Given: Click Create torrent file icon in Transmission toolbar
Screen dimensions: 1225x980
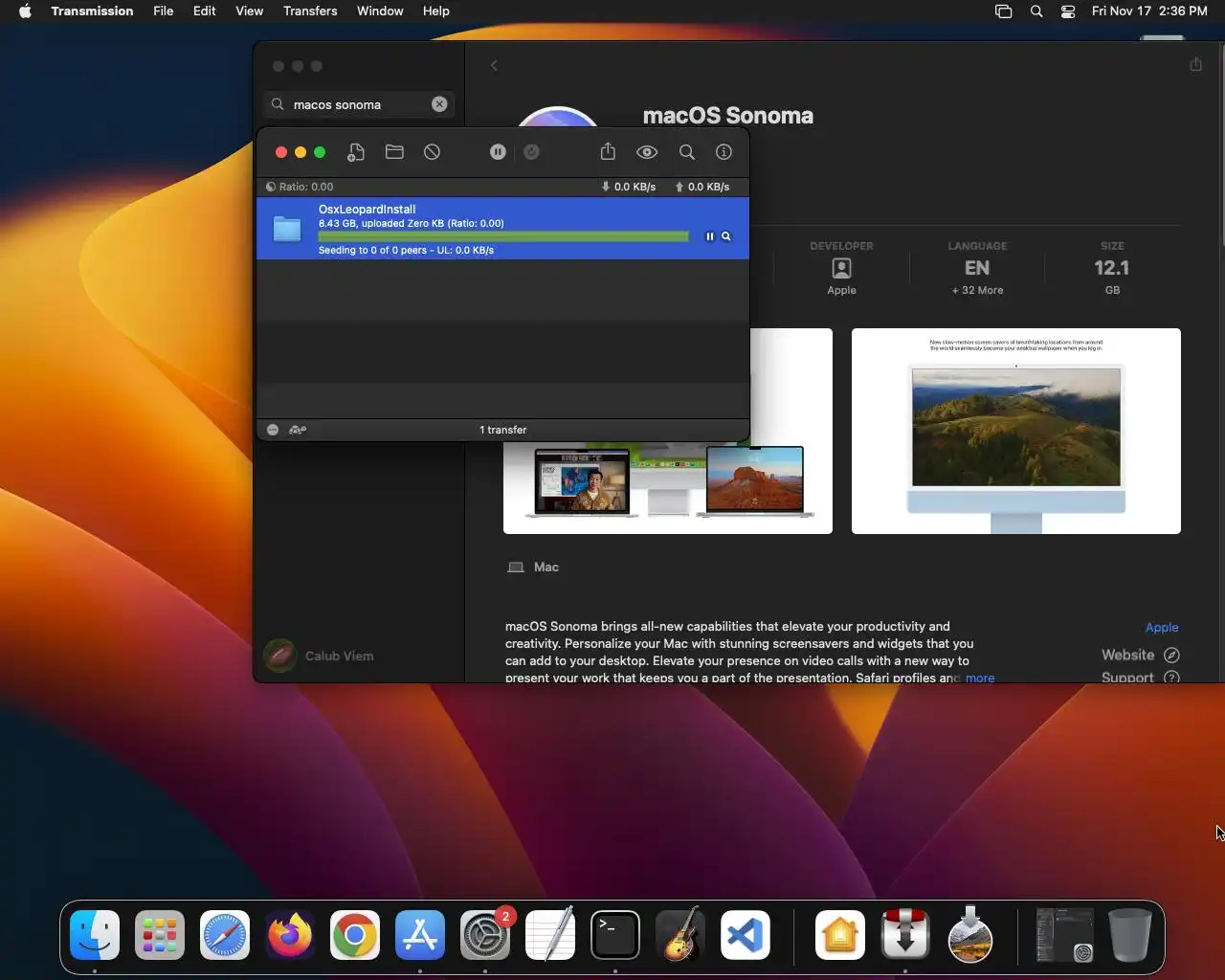Looking at the screenshot, I should [x=356, y=152].
